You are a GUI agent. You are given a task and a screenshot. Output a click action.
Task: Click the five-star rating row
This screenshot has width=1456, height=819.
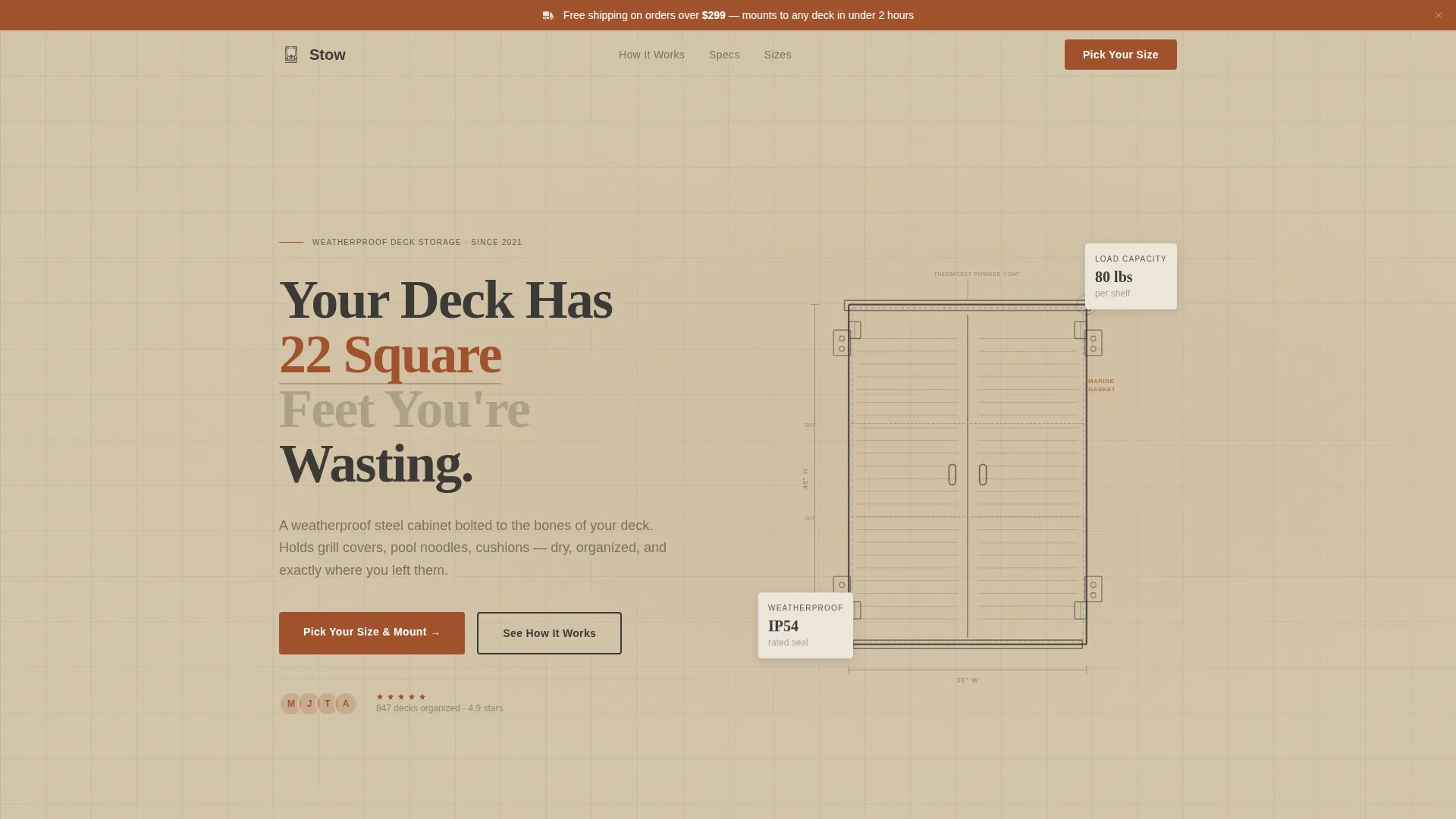click(401, 697)
